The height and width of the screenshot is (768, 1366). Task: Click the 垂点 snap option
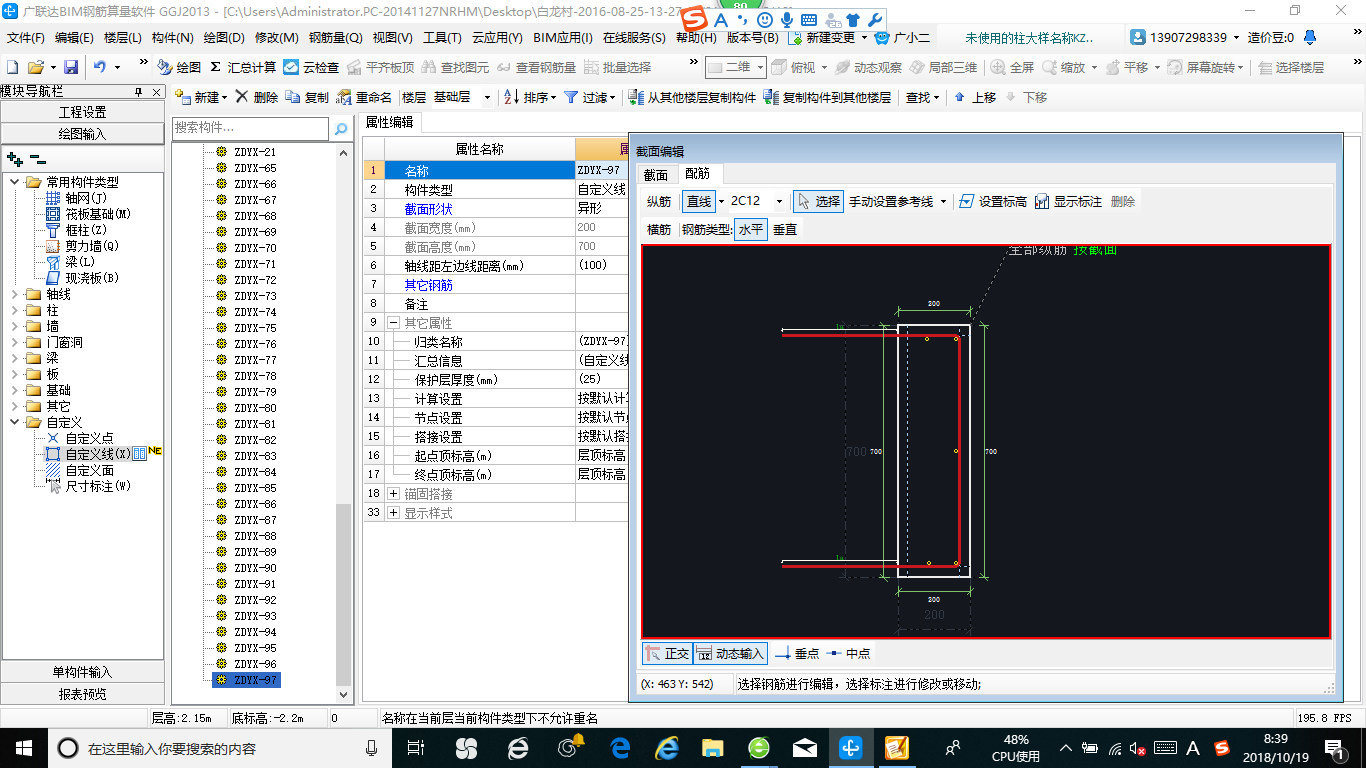point(798,653)
